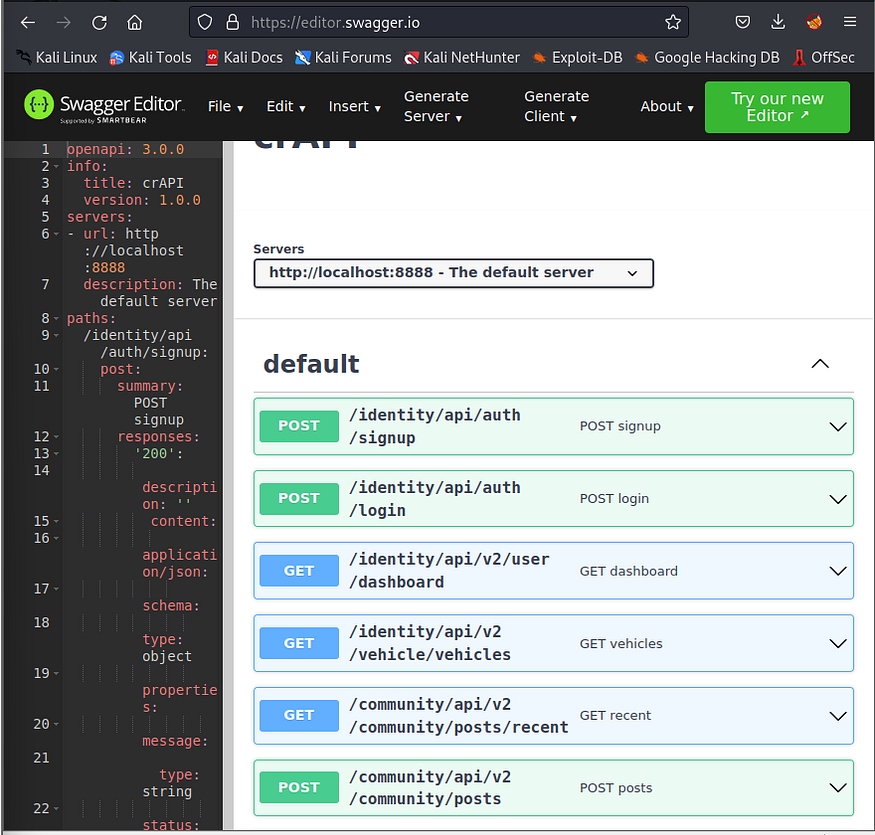The height and width of the screenshot is (835, 875).
Task: Collapse the default section chevron
Action: point(820,364)
